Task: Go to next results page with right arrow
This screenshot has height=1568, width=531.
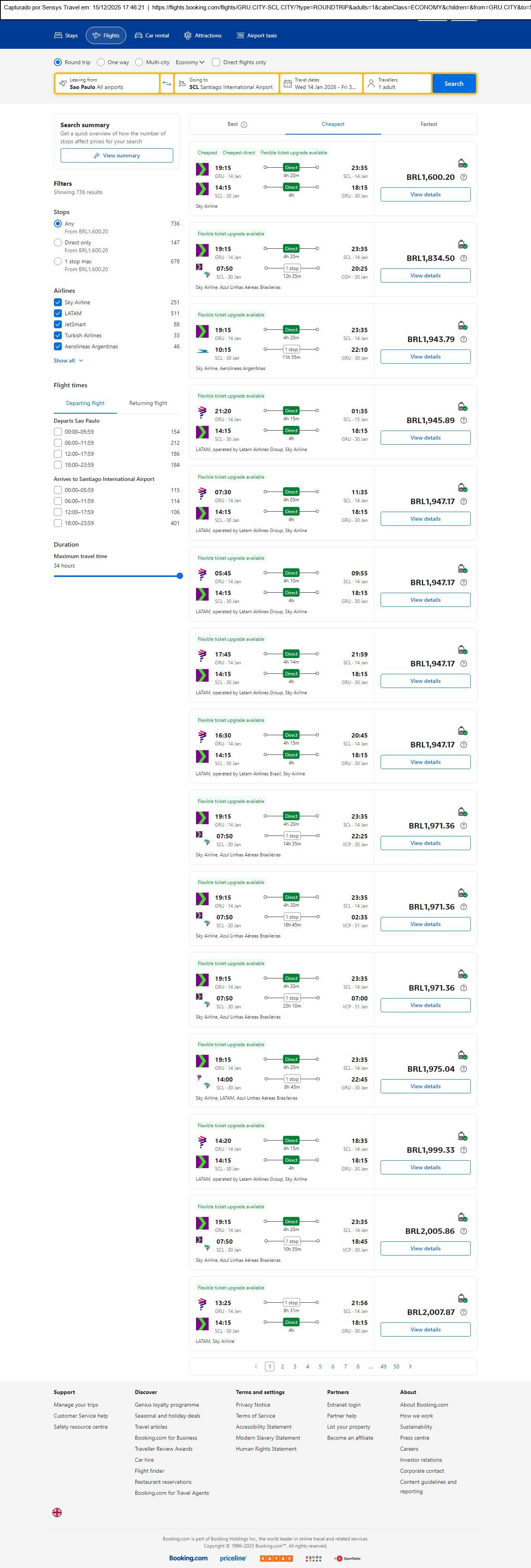Action: (411, 1366)
